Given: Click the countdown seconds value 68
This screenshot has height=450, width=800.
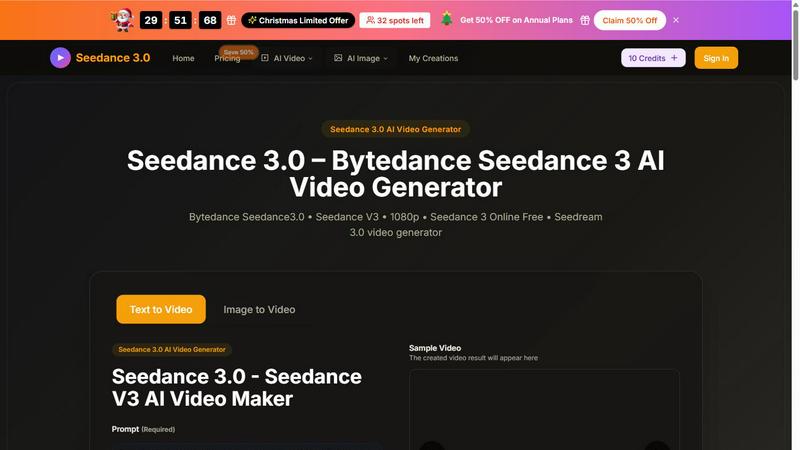Looking at the screenshot, I should [x=210, y=20].
